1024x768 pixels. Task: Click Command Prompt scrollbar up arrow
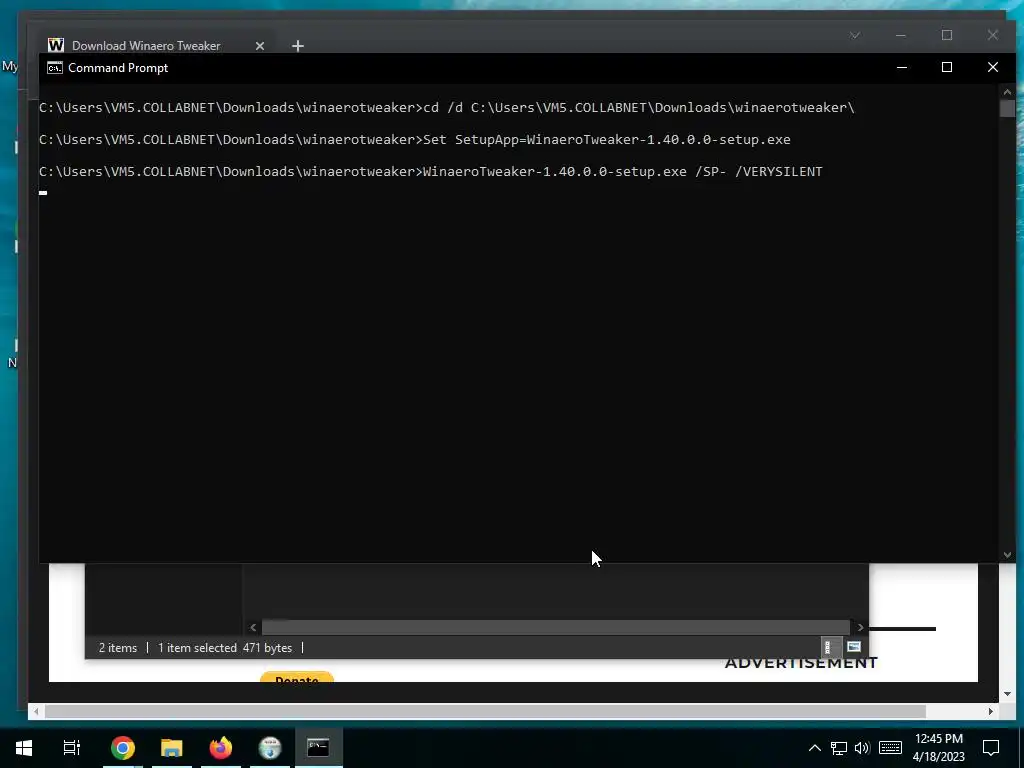point(1007,92)
